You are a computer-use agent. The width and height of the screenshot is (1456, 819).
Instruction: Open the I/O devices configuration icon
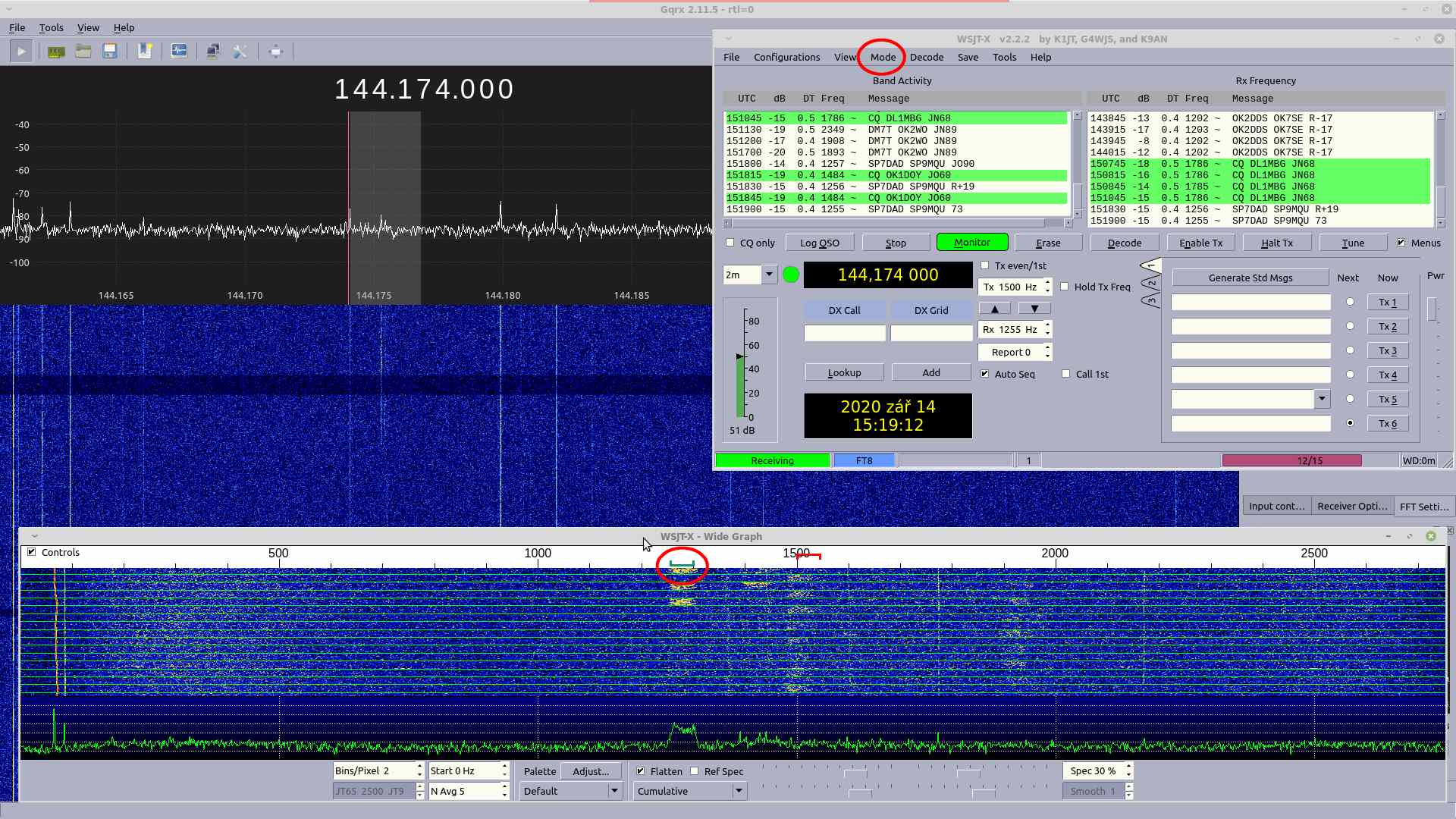pos(56,52)
